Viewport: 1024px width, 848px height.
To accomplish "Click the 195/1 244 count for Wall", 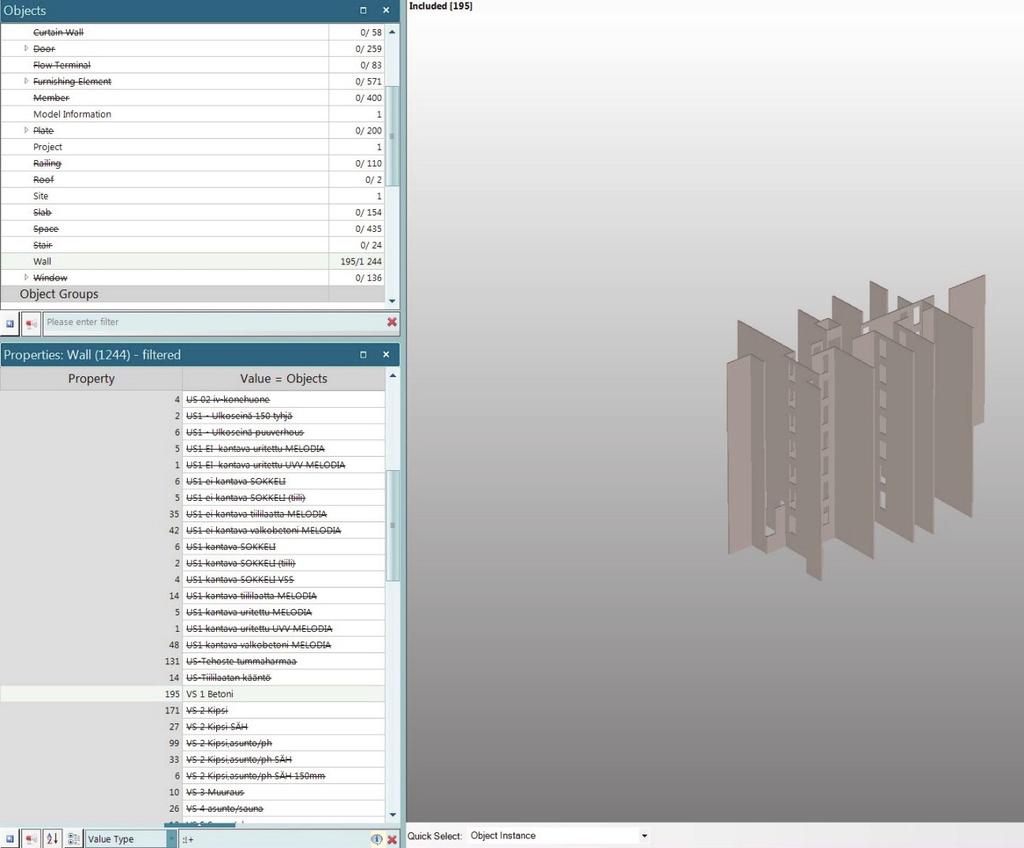I will click(x=361, y=261).
